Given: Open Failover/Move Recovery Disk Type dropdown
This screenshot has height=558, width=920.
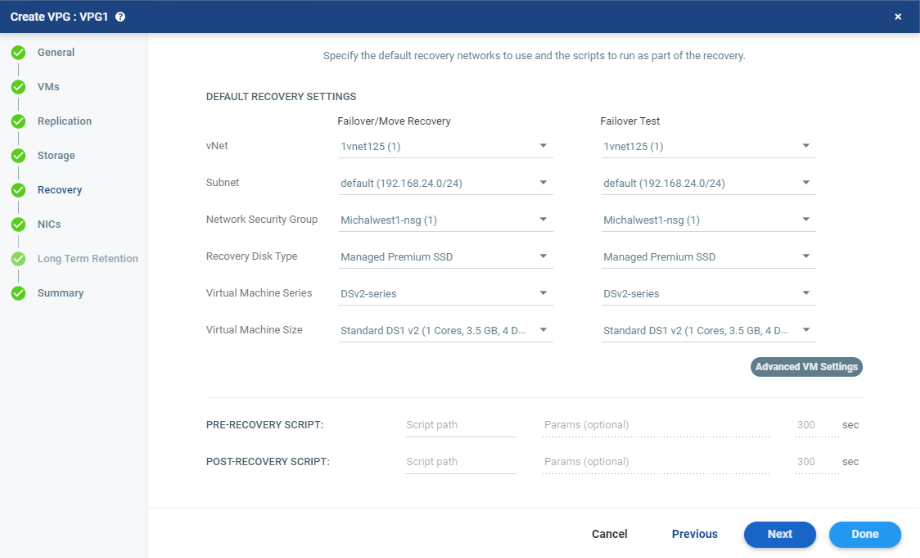Looking at the screenshot, I should coord(446,257).
